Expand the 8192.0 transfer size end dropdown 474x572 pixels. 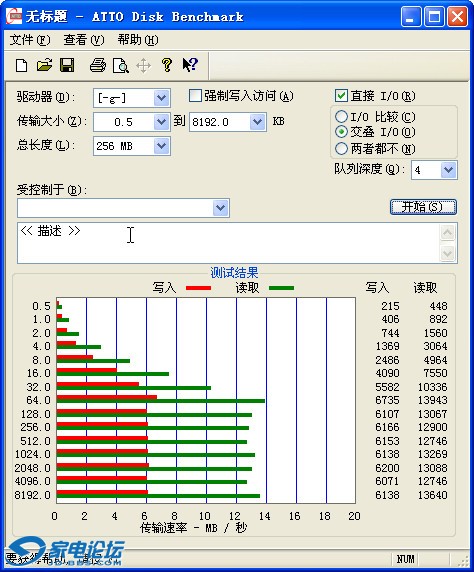pos(257,122)
